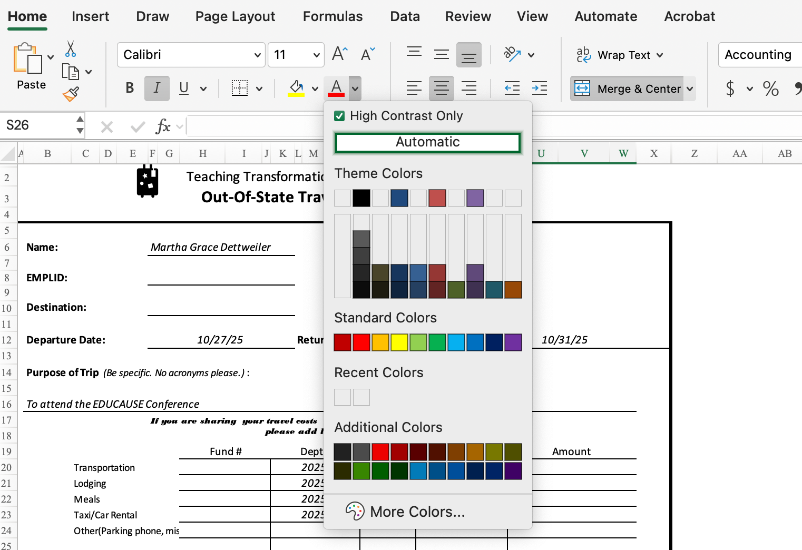The height and width of the screenshot is (550, 802).
Task: Click the Insert Function fx icon
Action: (163, 126)
